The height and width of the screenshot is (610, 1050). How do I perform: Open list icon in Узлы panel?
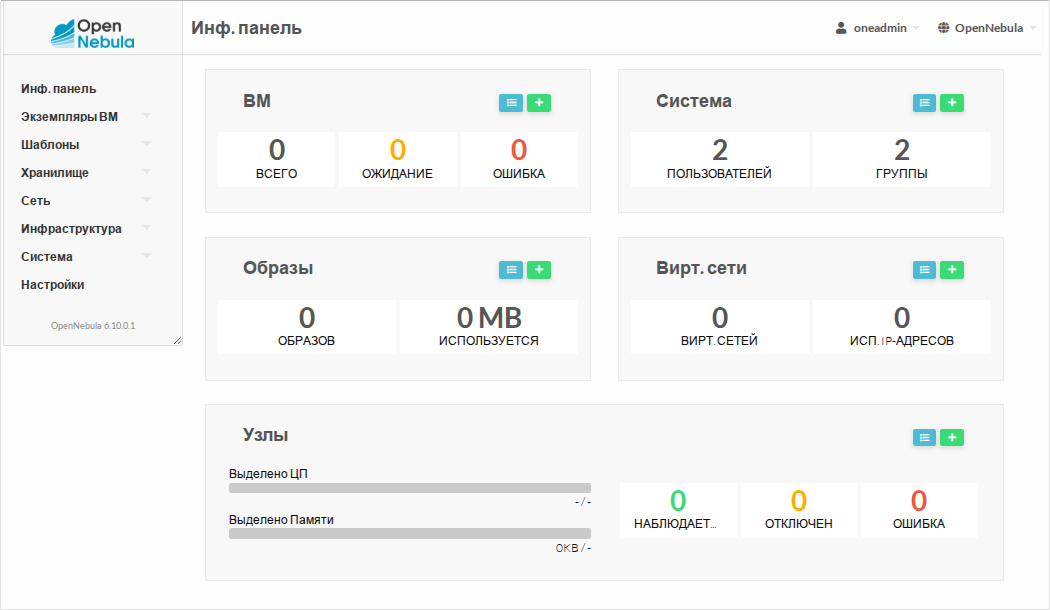[x=924, y=437]
